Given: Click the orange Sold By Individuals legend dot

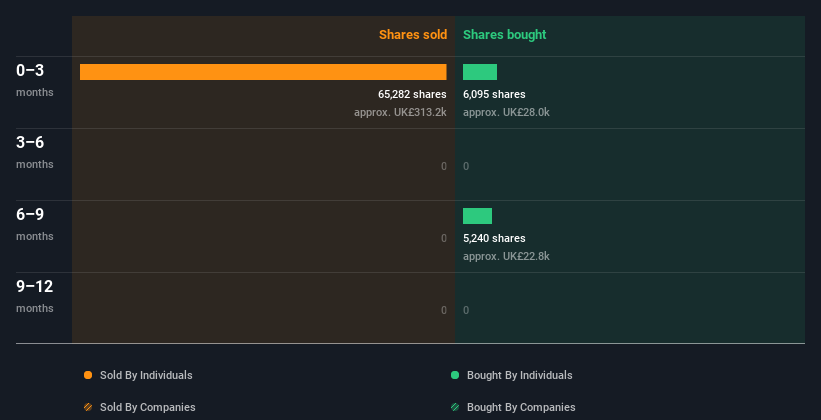Looking at the screenshot, I should pyautogui.click(x=88, y=375).
